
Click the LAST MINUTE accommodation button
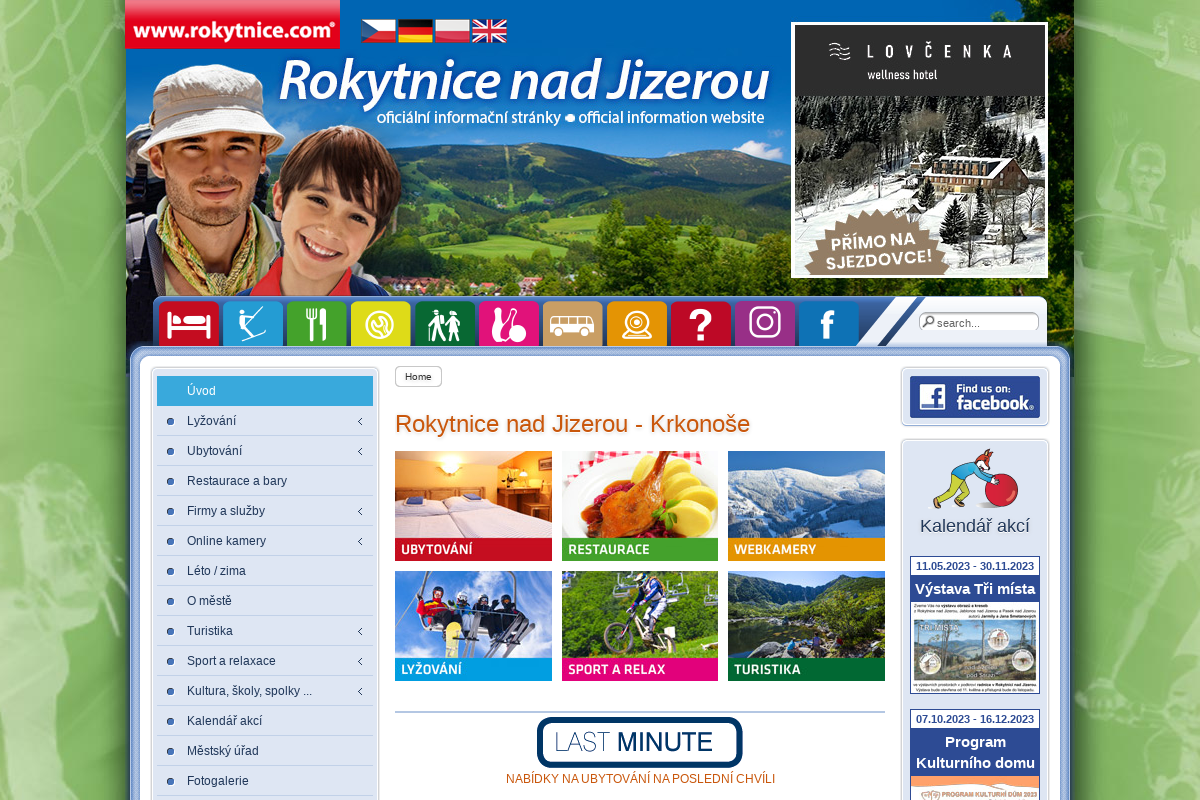(640, 743)
